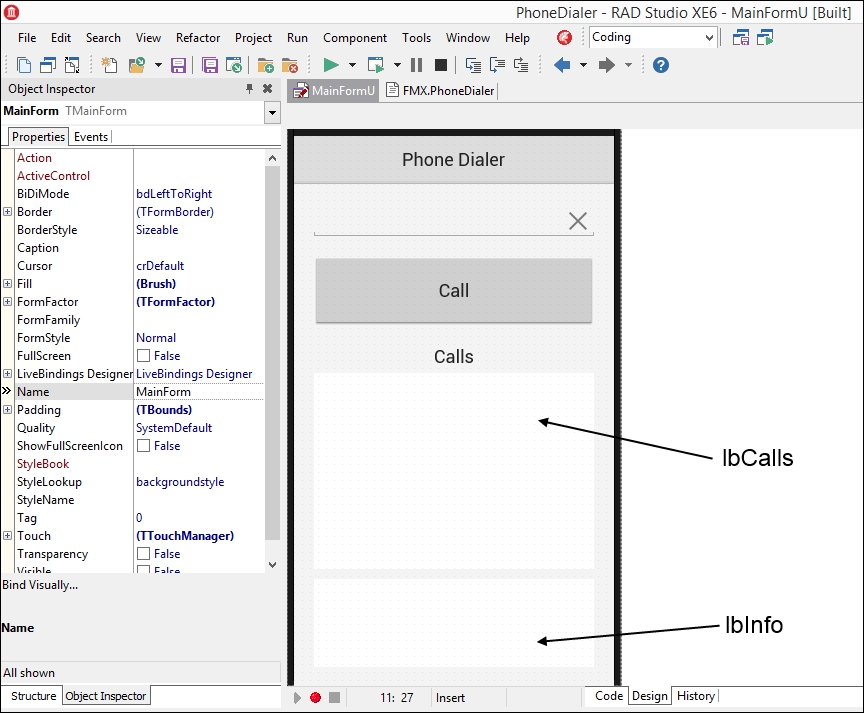Click the View Form toolbar icon
Image resolution: width=864 pixels, height=713 pixels.
[48, 65]
